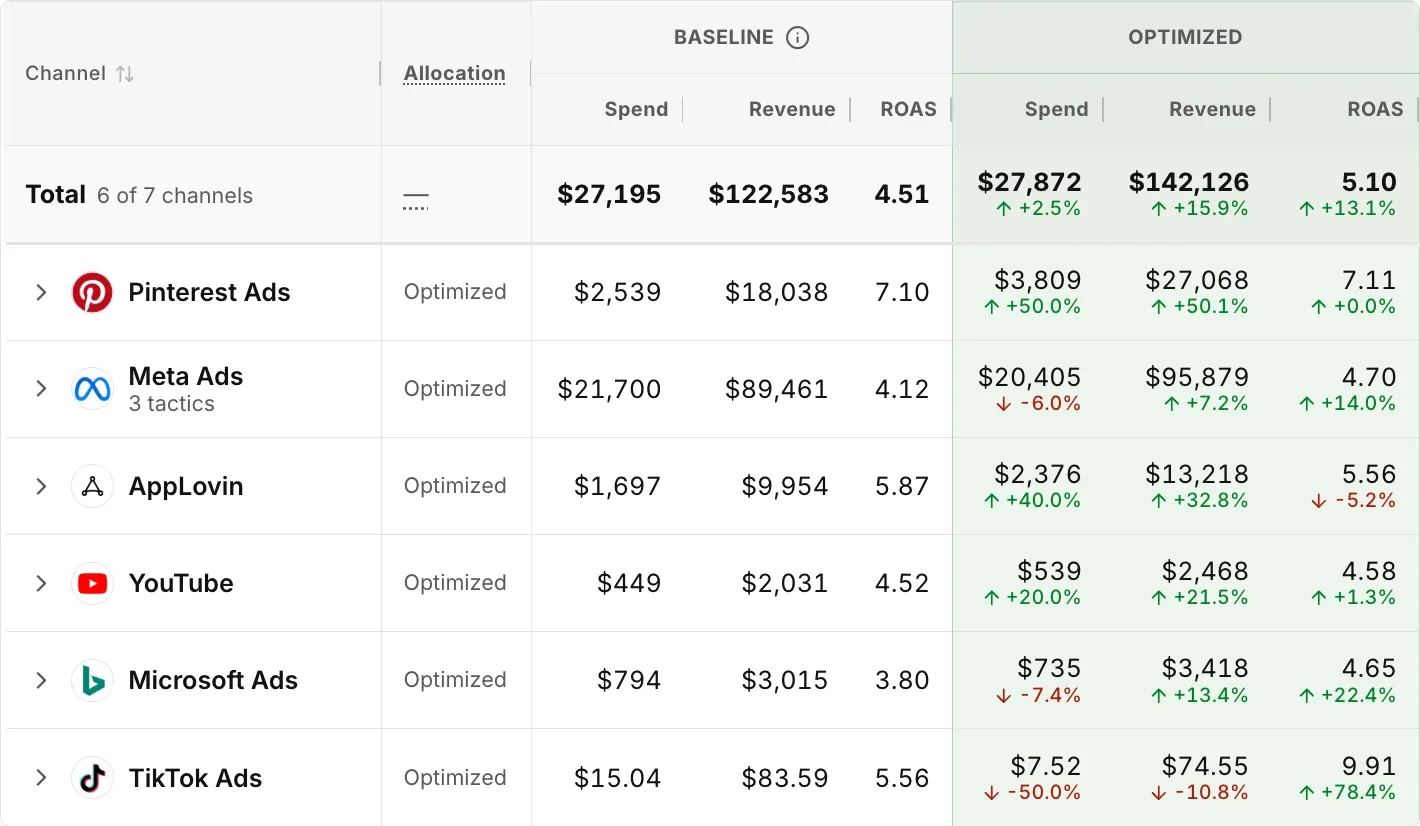
Task: Click the Pinterest Ads logo icon
Action: pos(92,293)
